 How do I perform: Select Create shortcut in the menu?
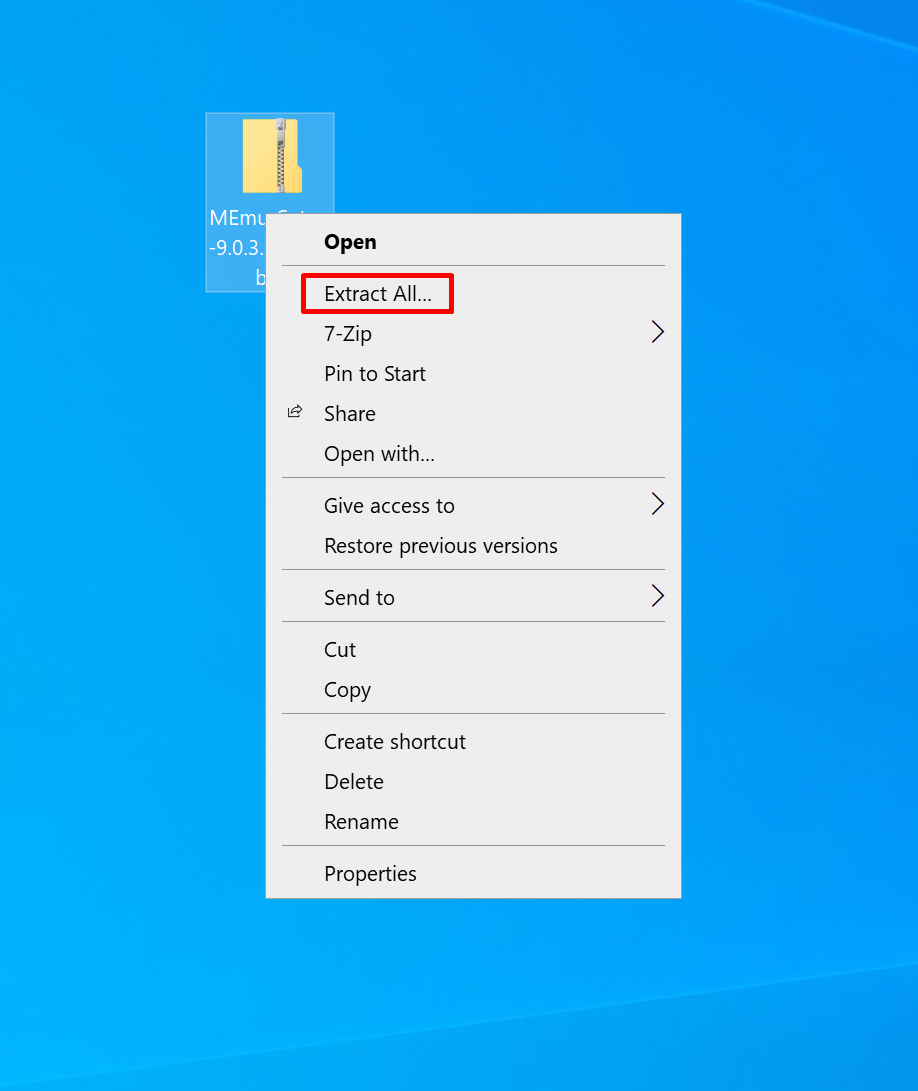pyautogui.click(x=395, y=742)
